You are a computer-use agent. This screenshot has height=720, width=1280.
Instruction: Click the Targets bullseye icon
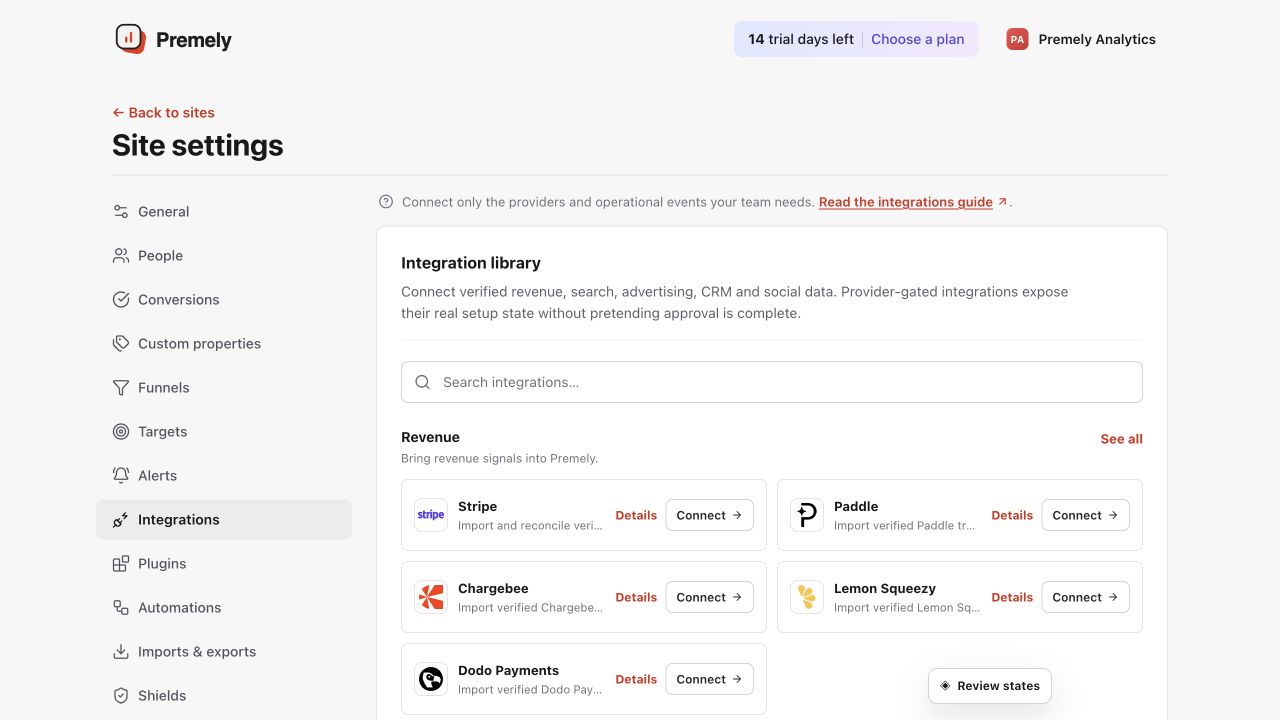tap(121, 432)
